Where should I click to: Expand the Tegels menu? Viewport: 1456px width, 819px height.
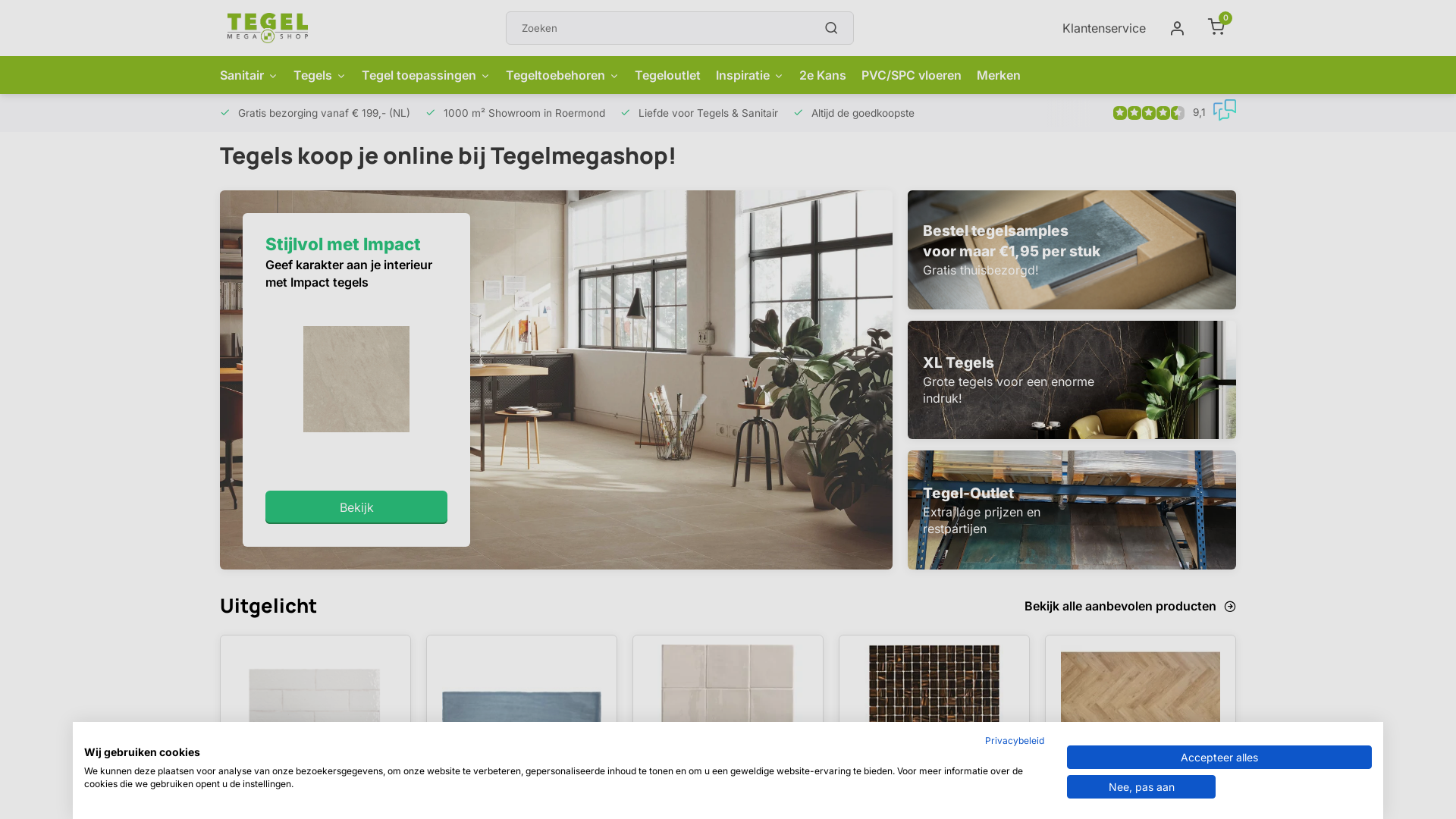319,75
